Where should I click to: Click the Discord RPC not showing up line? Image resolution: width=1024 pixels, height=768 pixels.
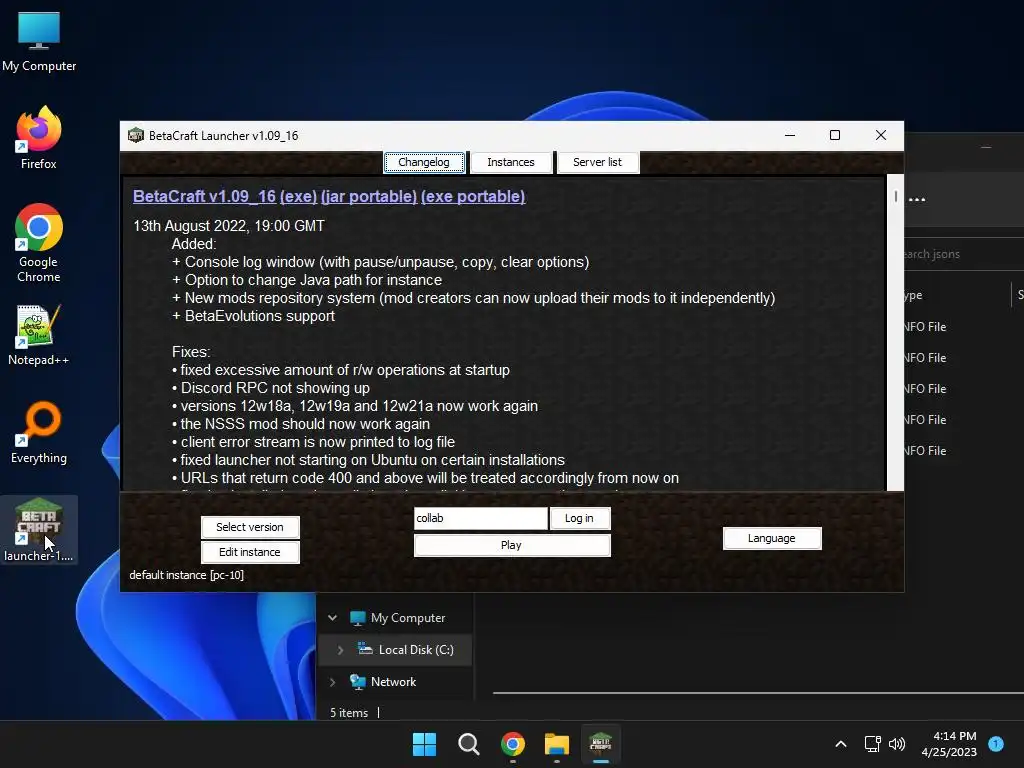(271, 388)
